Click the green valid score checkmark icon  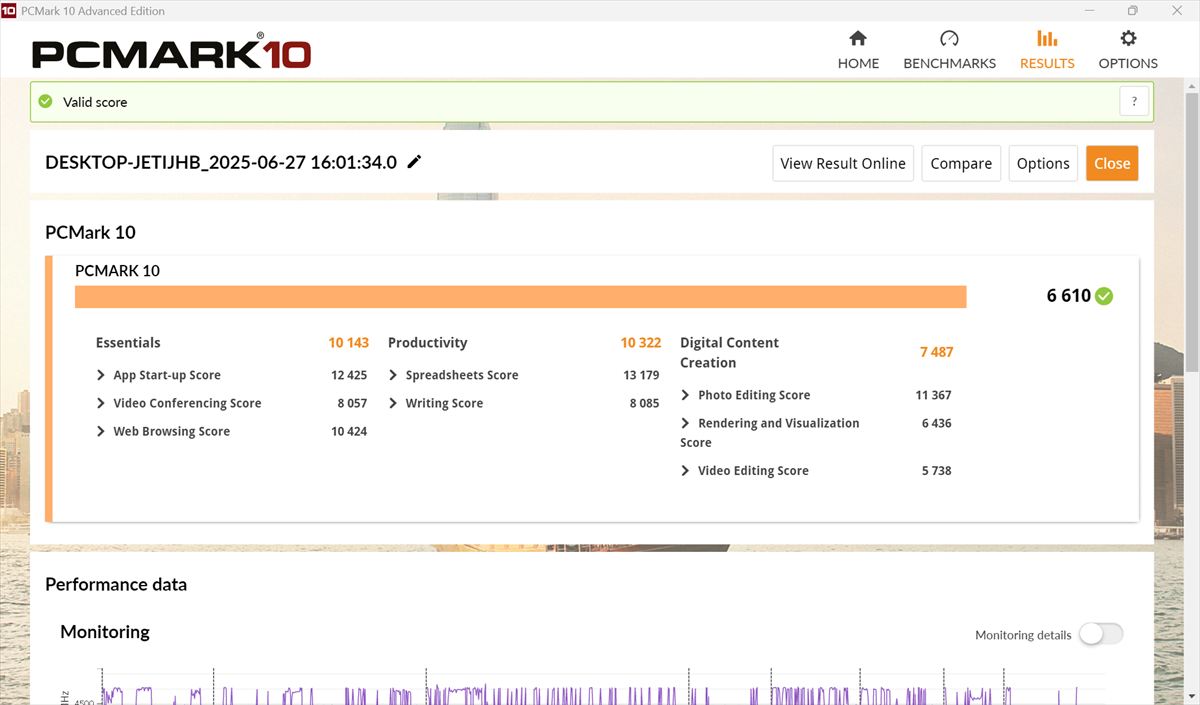(x=45, y=101)
